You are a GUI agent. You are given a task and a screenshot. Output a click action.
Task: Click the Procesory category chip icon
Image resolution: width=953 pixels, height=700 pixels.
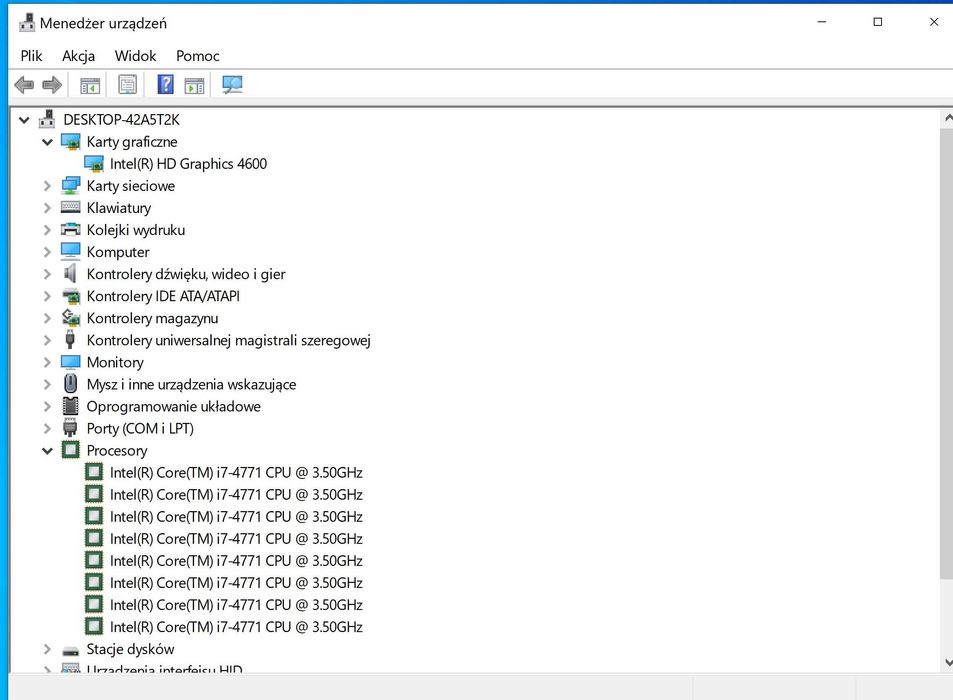pyautogui.click(x=71, y=450)
